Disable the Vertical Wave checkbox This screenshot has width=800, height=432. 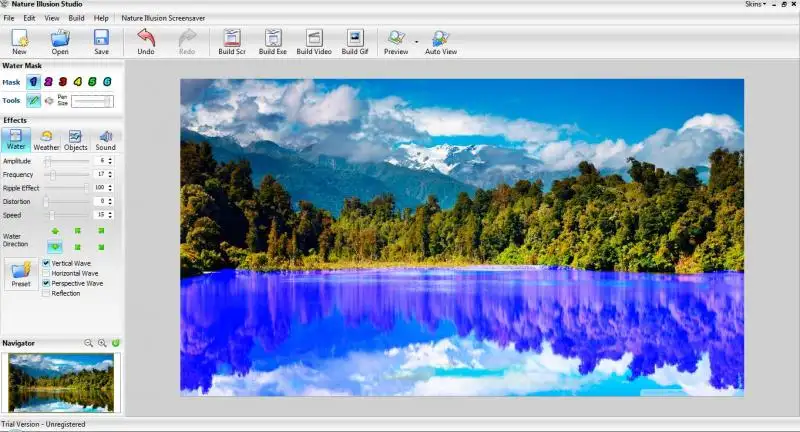click(46, 264)
